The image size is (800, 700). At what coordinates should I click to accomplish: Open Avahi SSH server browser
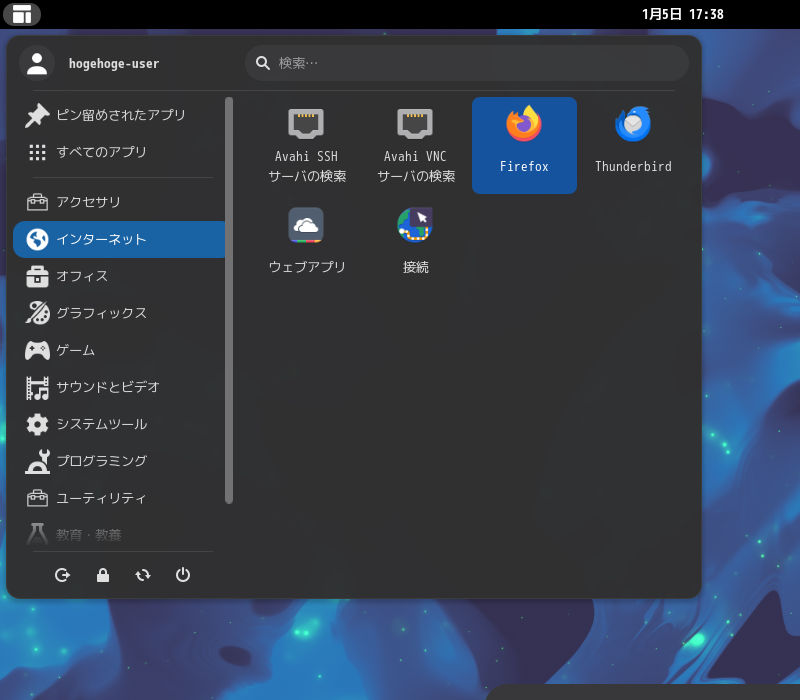point(306,145)
